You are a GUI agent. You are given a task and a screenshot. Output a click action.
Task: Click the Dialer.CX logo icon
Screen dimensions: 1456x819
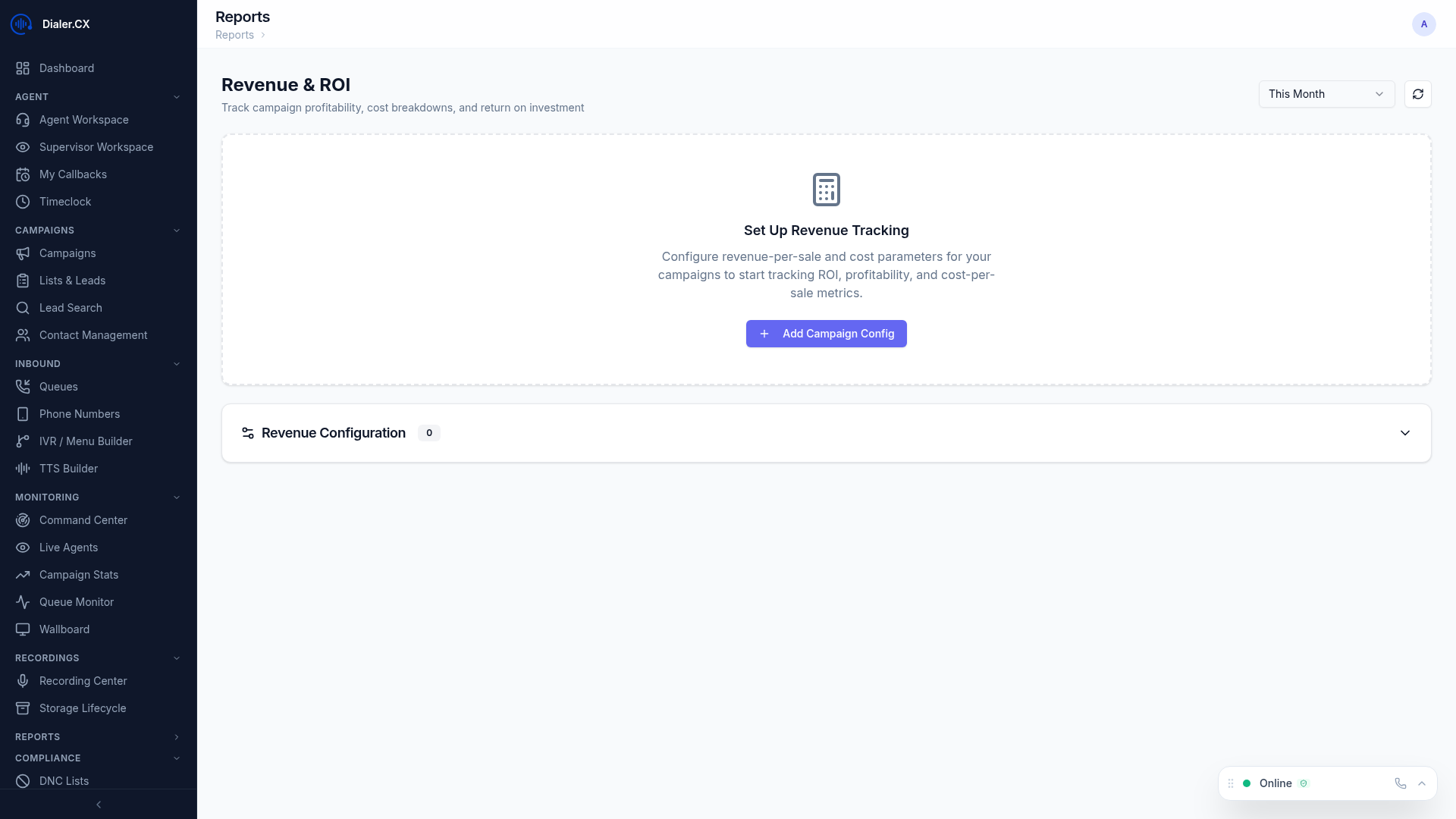20,24
